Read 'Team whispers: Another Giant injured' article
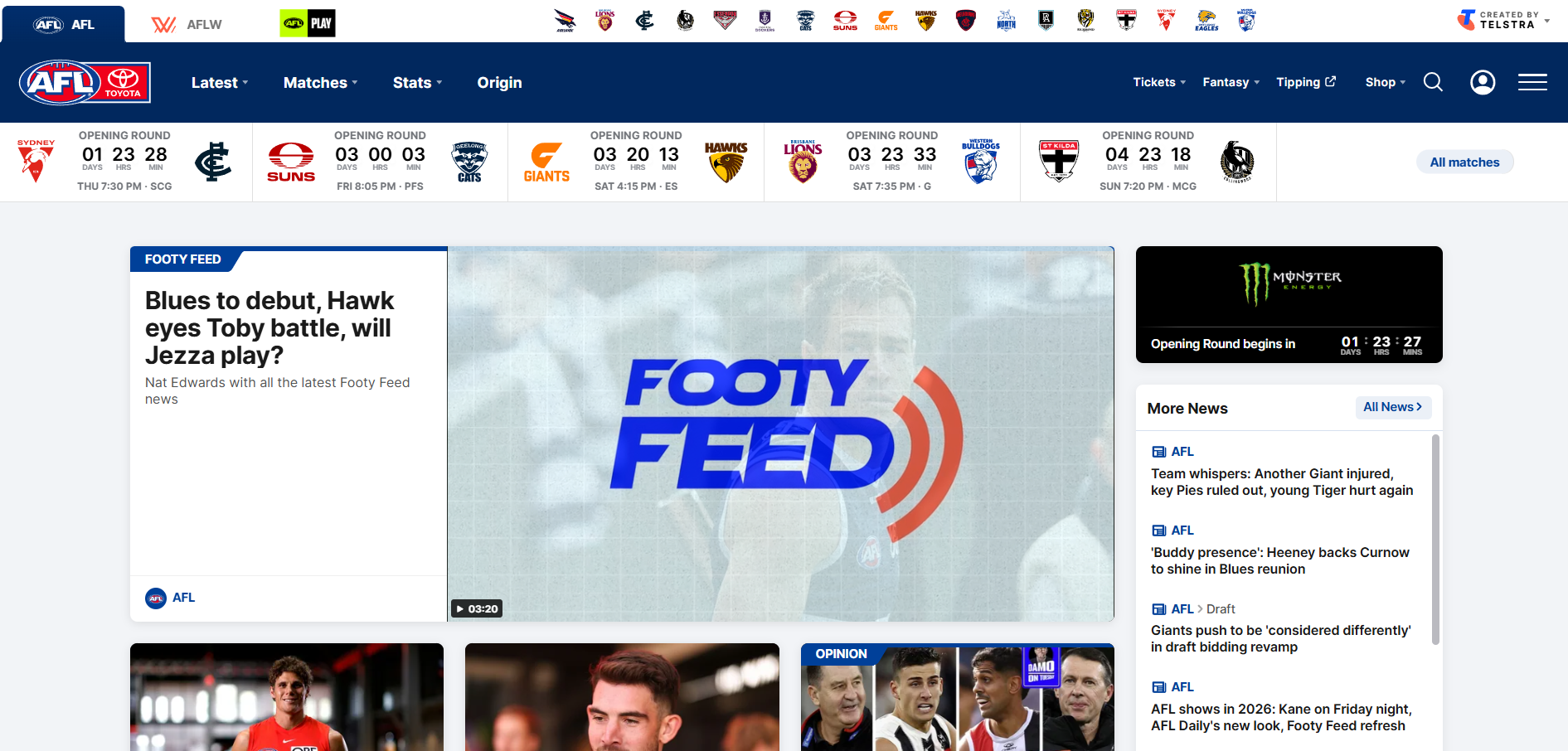The height and width of the screenshot is (751, 1568). [1282, 482]
